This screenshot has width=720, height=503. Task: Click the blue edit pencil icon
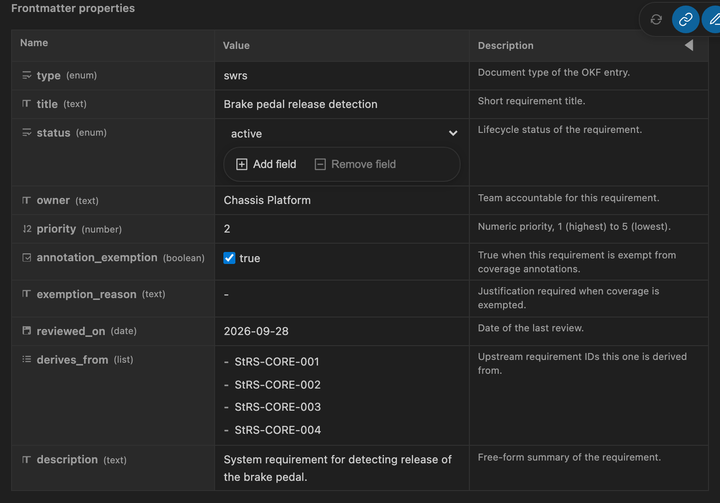[712, 19]
